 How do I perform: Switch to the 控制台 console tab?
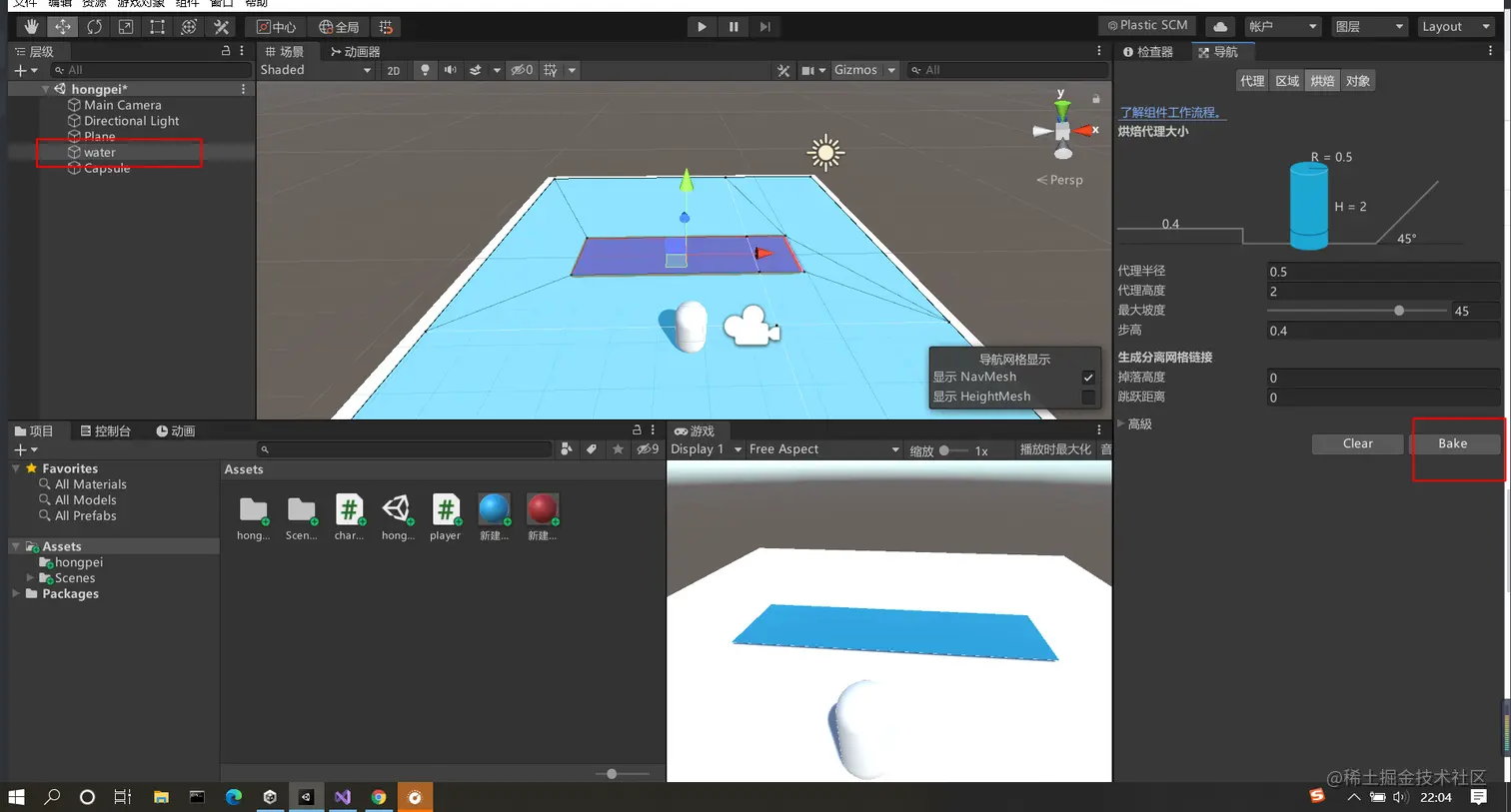(x=105, y=431)
